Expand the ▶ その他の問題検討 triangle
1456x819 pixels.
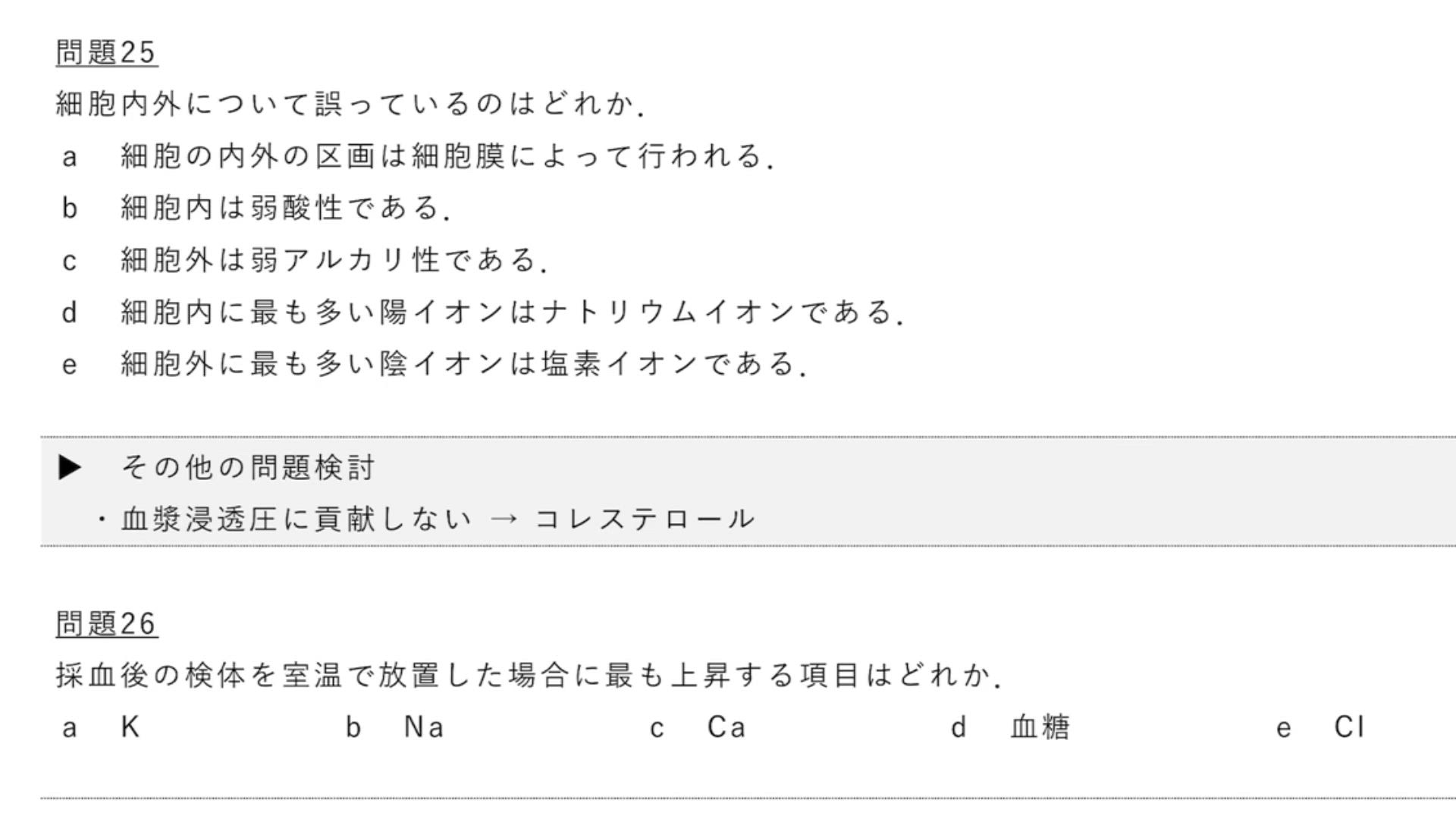[x=70, y=468]
